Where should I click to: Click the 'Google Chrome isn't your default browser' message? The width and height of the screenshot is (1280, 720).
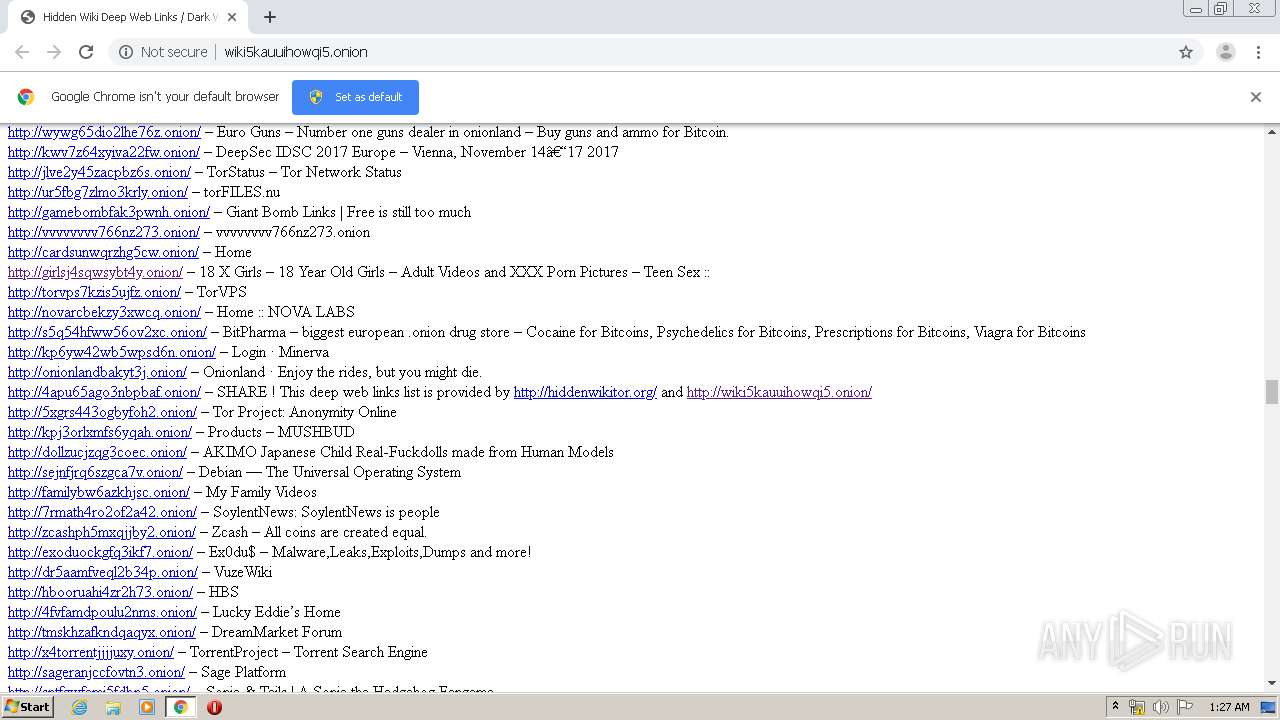165,97
